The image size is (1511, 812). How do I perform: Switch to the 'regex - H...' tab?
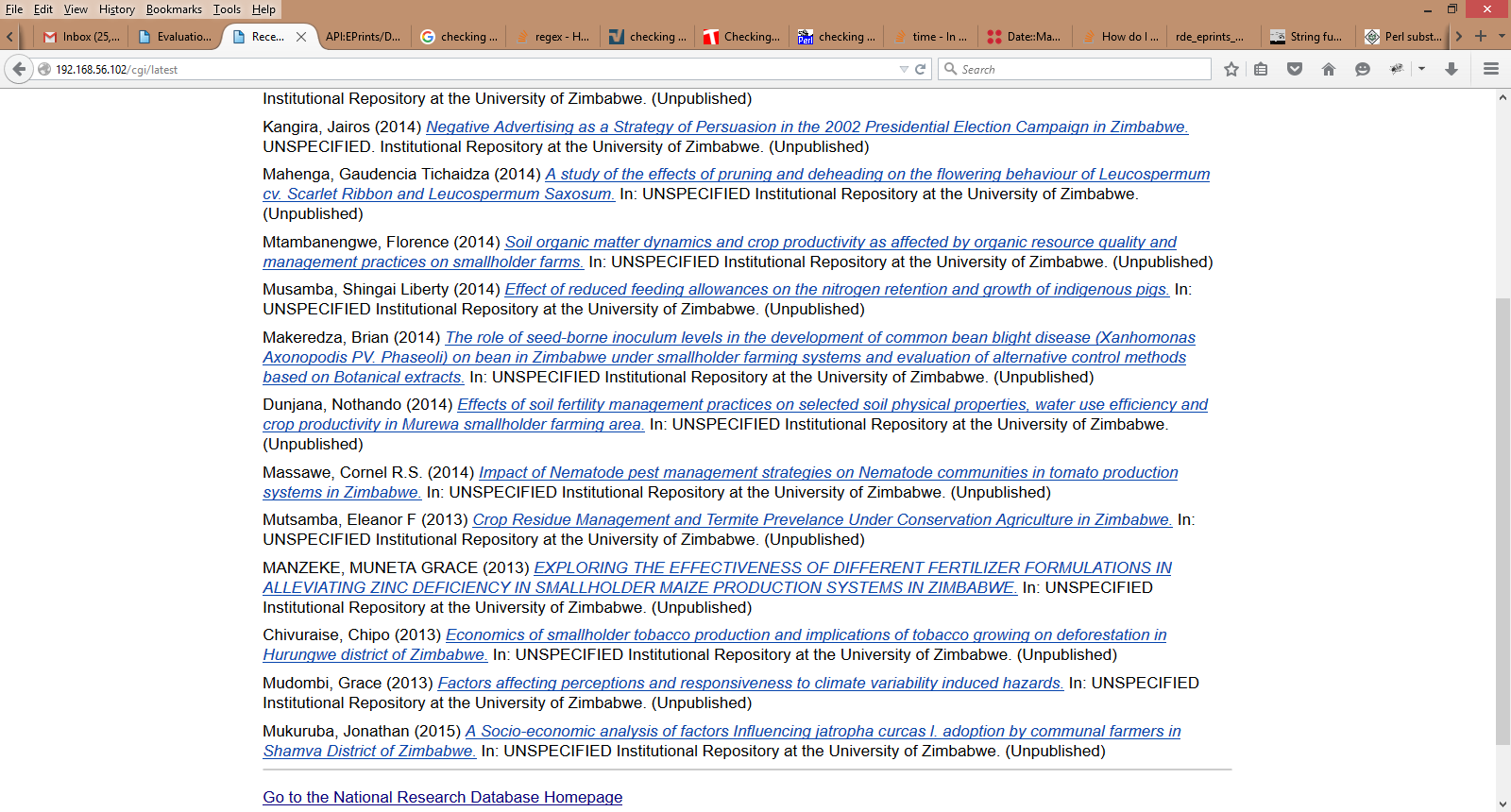[552, 37]
